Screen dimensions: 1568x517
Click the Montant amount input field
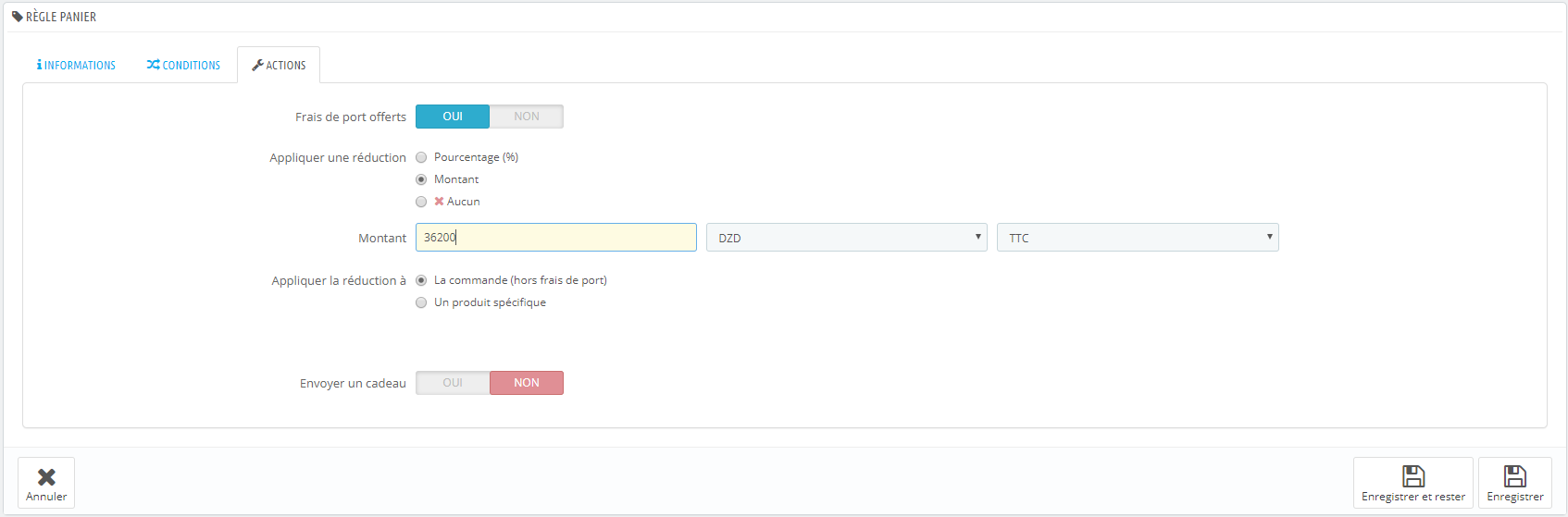point(556,238)
